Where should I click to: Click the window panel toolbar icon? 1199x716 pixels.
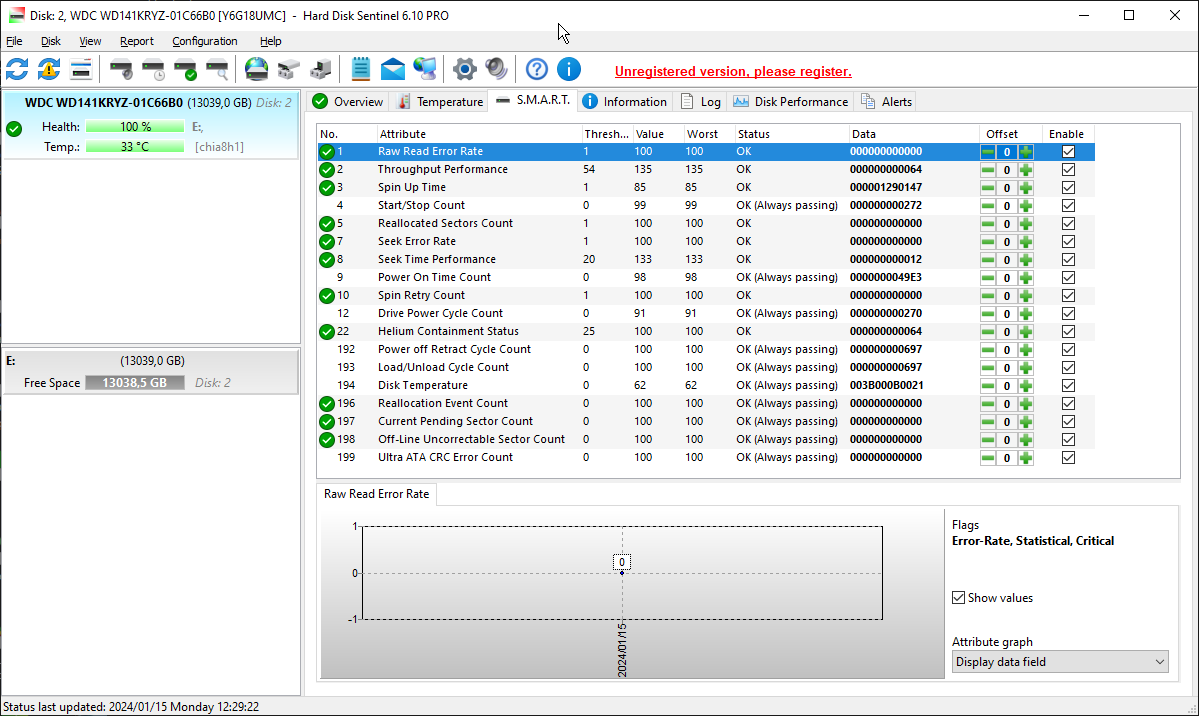coord(81,70)
